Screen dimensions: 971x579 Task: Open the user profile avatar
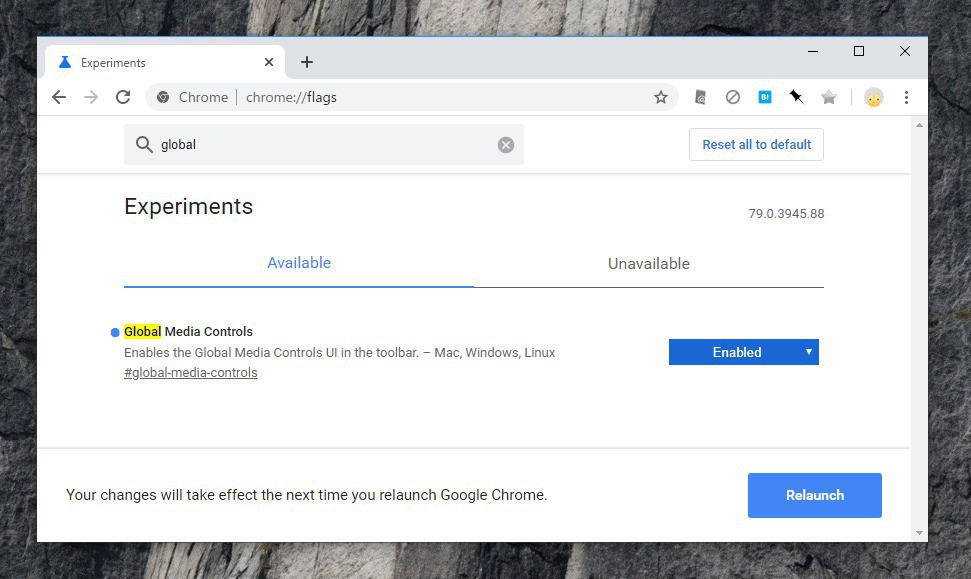point(874,97)
